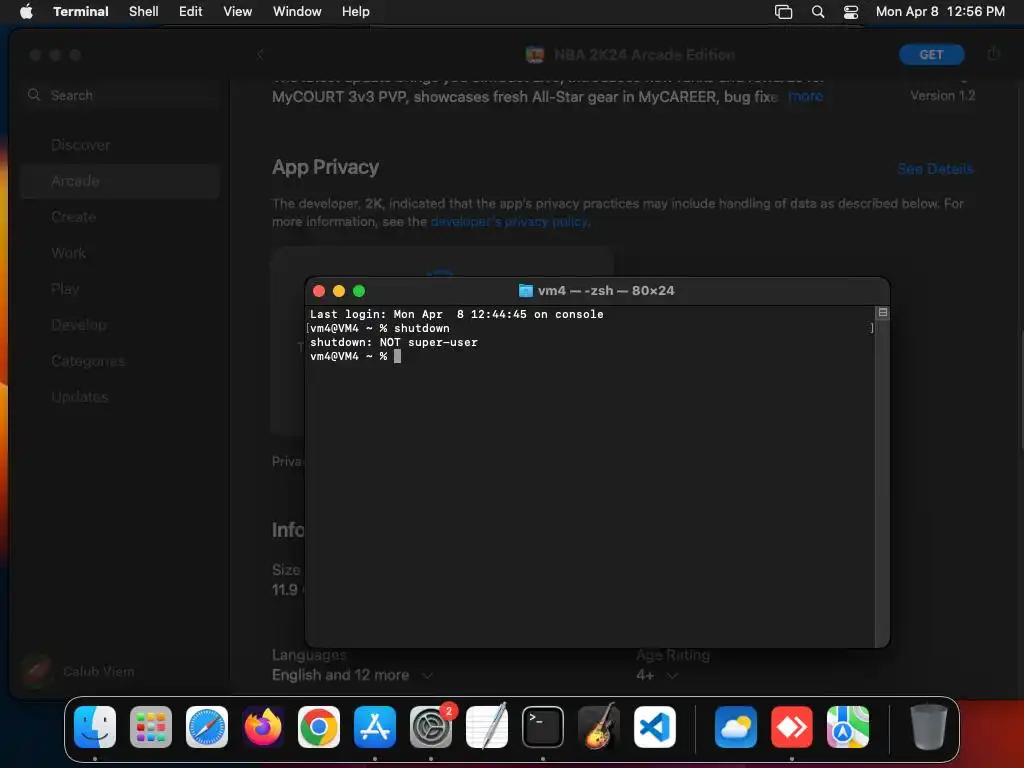Image resolution: width=1024 pixels, height=768 pixels.
Task: Click the 'App Privacy' heading
Action: 325,167
